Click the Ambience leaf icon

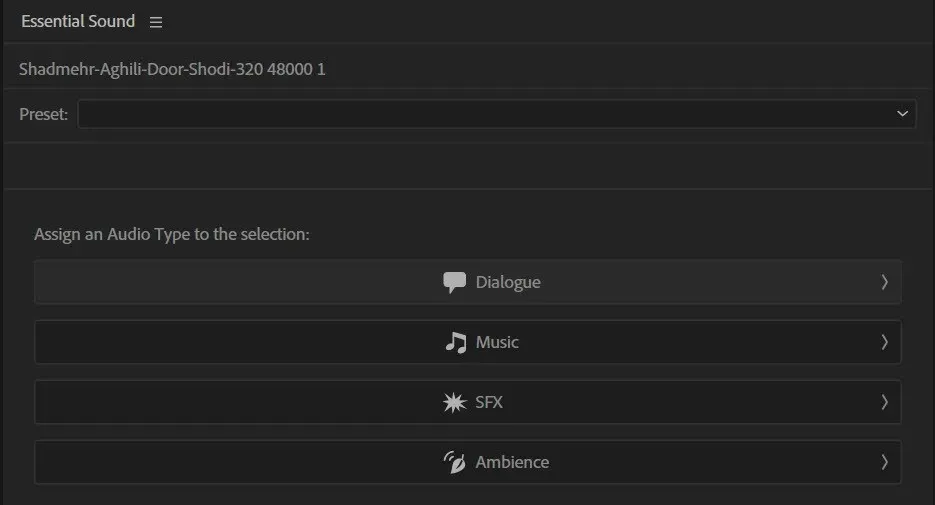point(454,462)
